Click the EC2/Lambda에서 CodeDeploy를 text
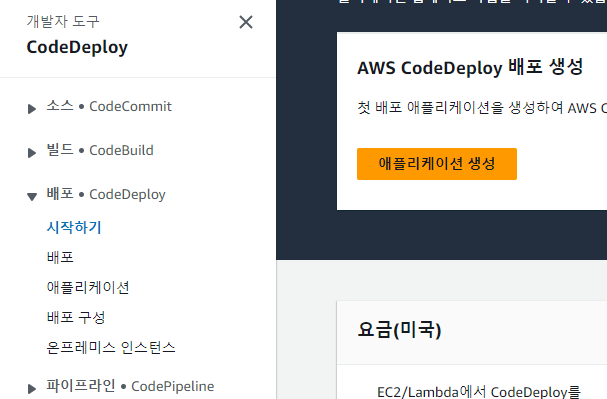This screenshot has height=399, width=607. [479, 392]
